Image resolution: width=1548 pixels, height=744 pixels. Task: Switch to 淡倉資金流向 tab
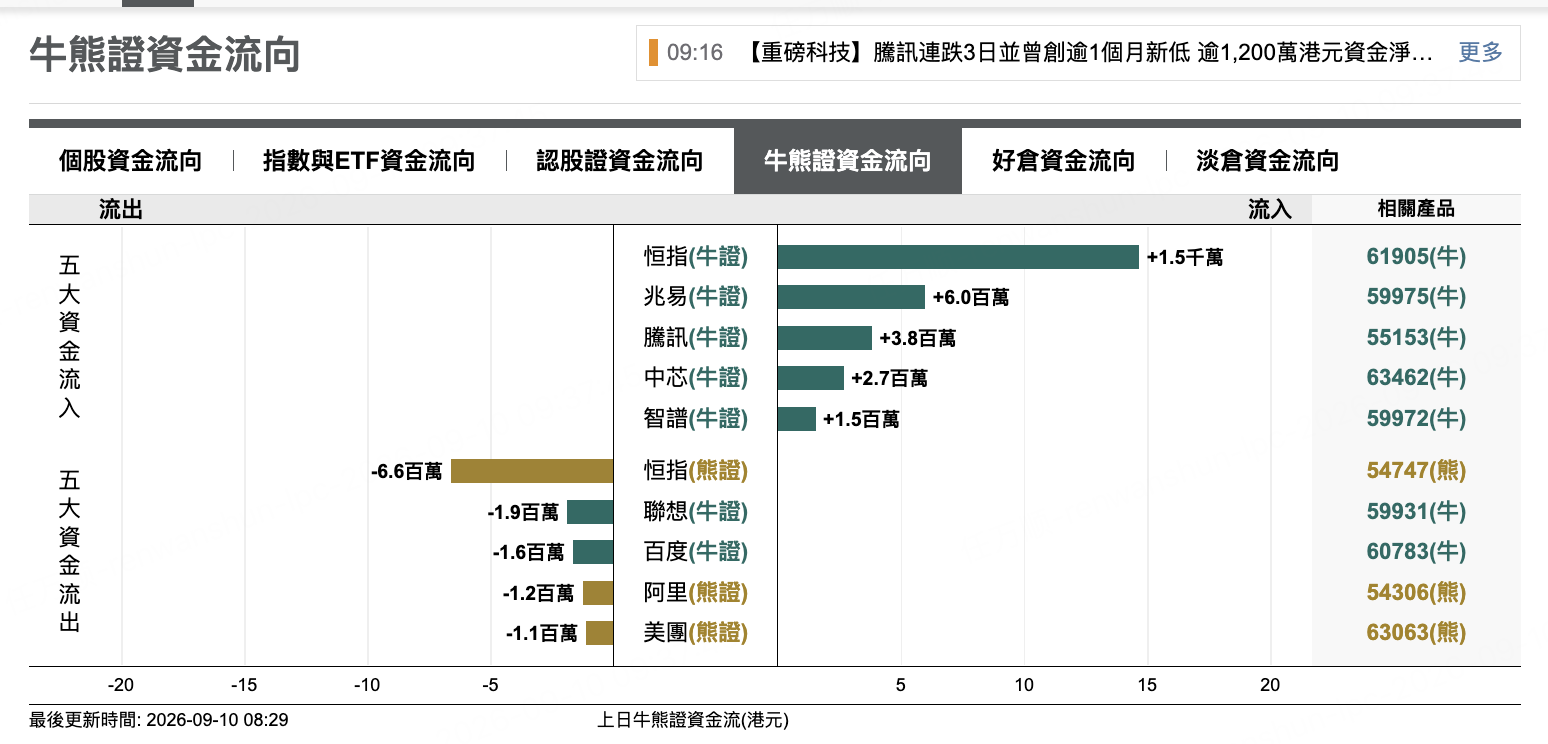coord(1267,160)
